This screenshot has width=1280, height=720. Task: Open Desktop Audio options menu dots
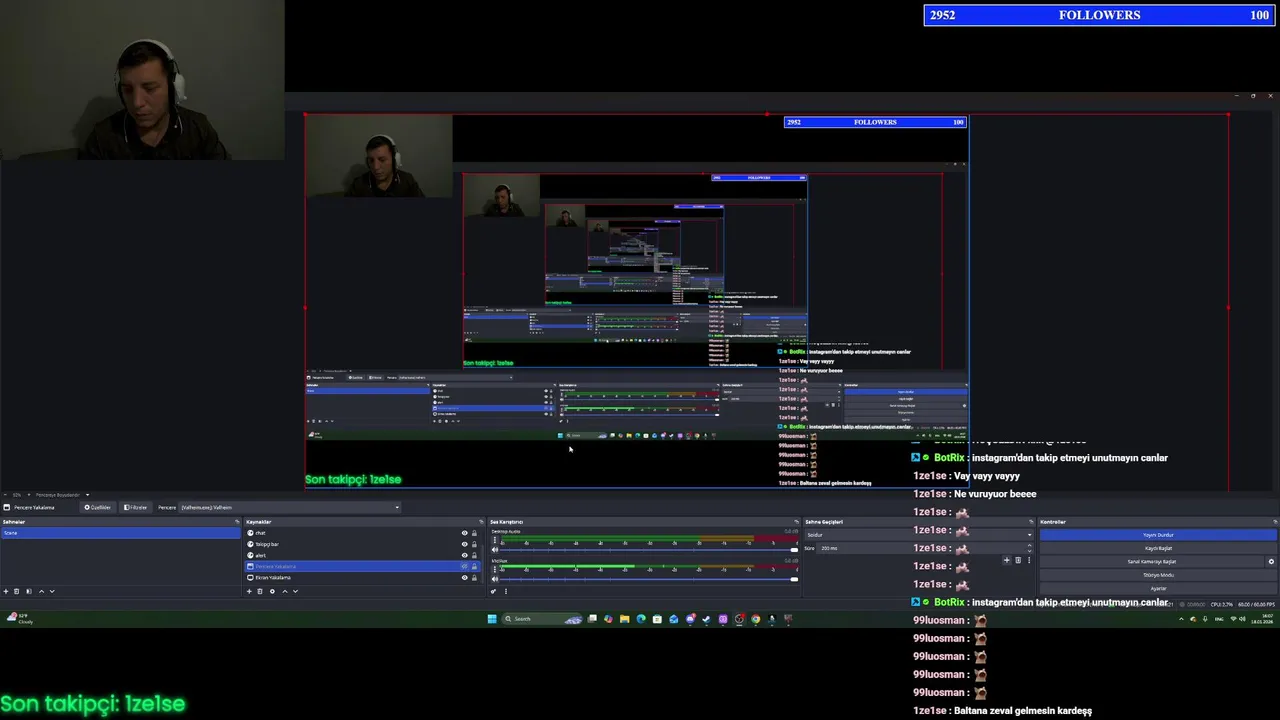click(x=495, y=540)
